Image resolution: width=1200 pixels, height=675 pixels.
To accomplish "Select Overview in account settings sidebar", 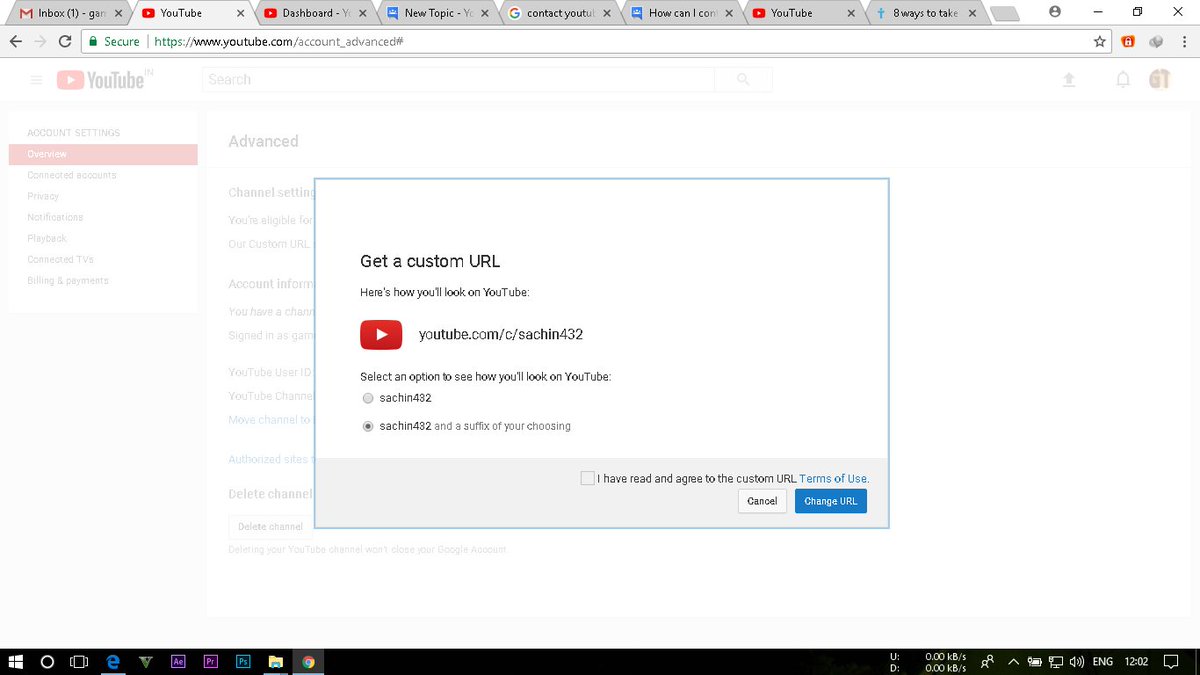I will pyautogui.click(x=103, y=154).
